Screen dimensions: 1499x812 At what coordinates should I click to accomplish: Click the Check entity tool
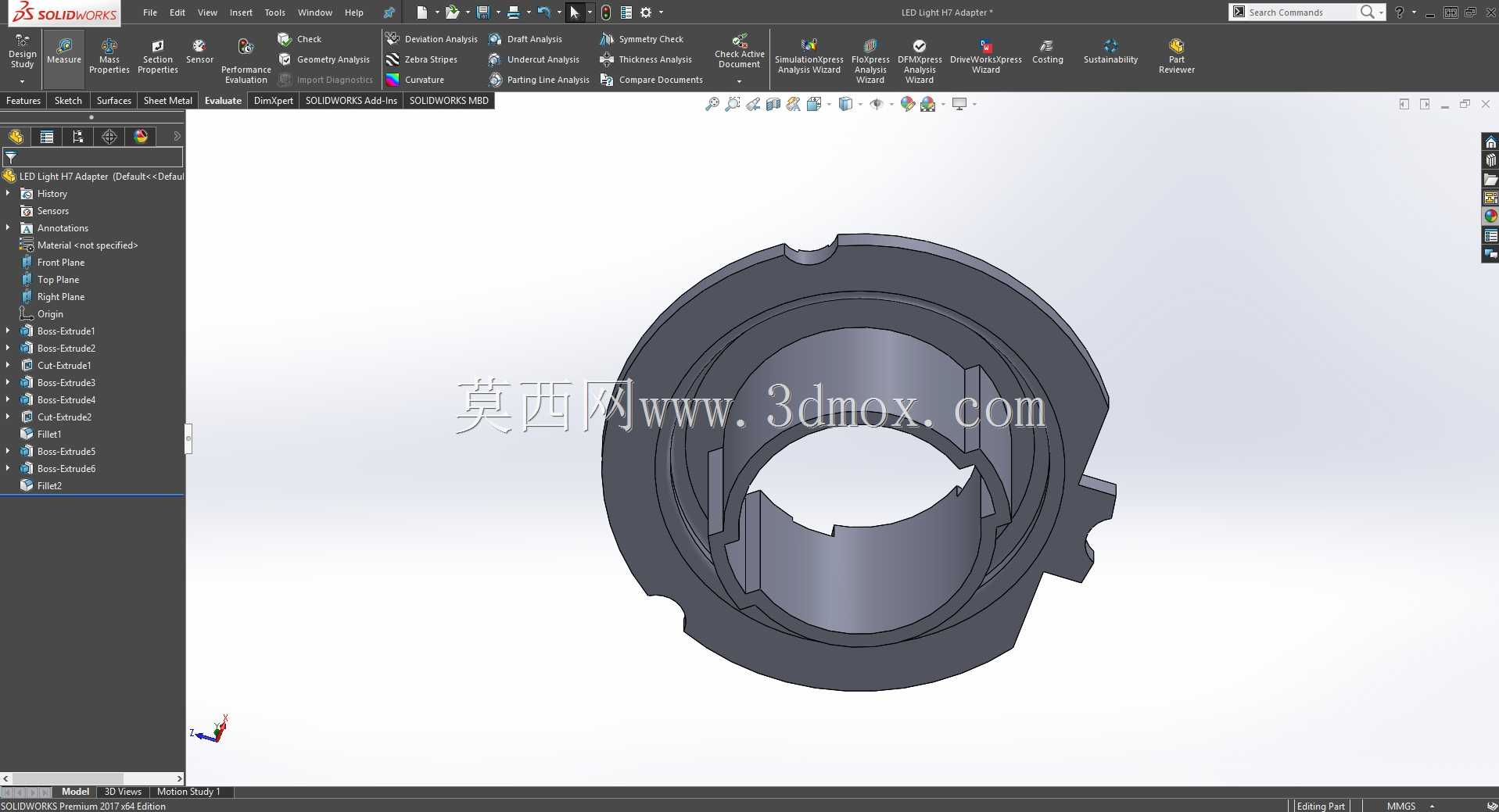pos(299,39)
